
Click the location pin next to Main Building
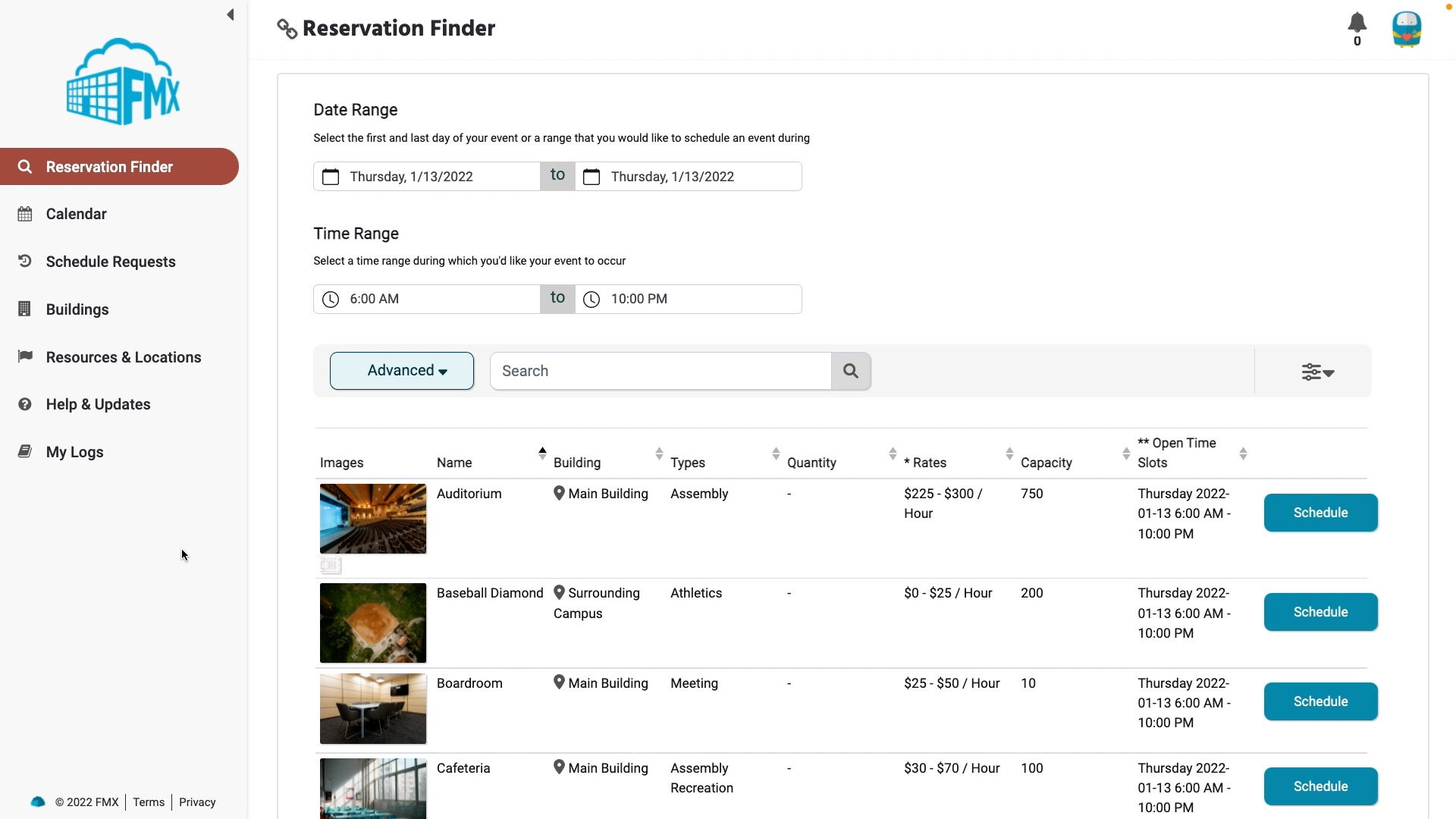click(560, 493)
